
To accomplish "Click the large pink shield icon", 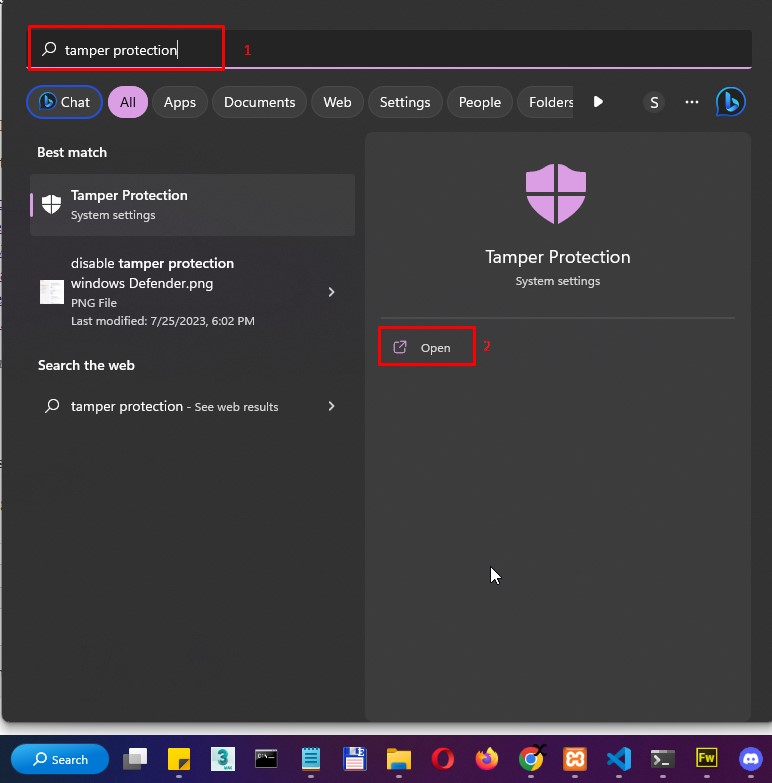I will [x=556, y=194].
